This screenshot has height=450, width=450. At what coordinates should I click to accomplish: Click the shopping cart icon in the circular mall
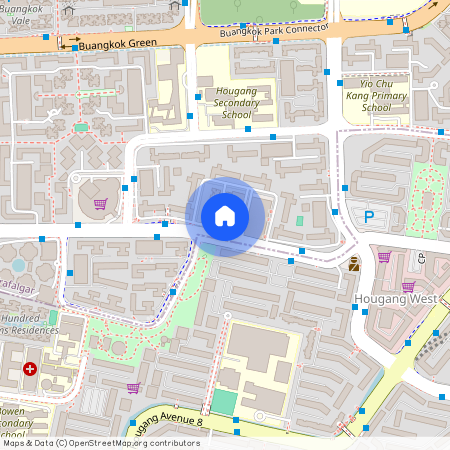click(x=101, y=203)
